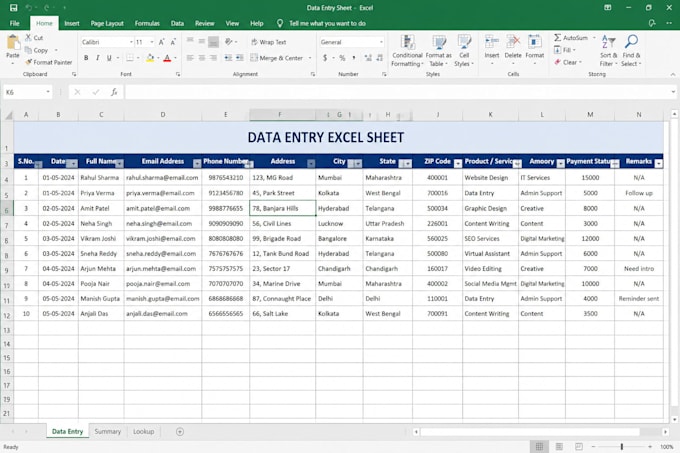Switch to the Data ribbon tab
This screenshot has width=680, height=453.
177,23
